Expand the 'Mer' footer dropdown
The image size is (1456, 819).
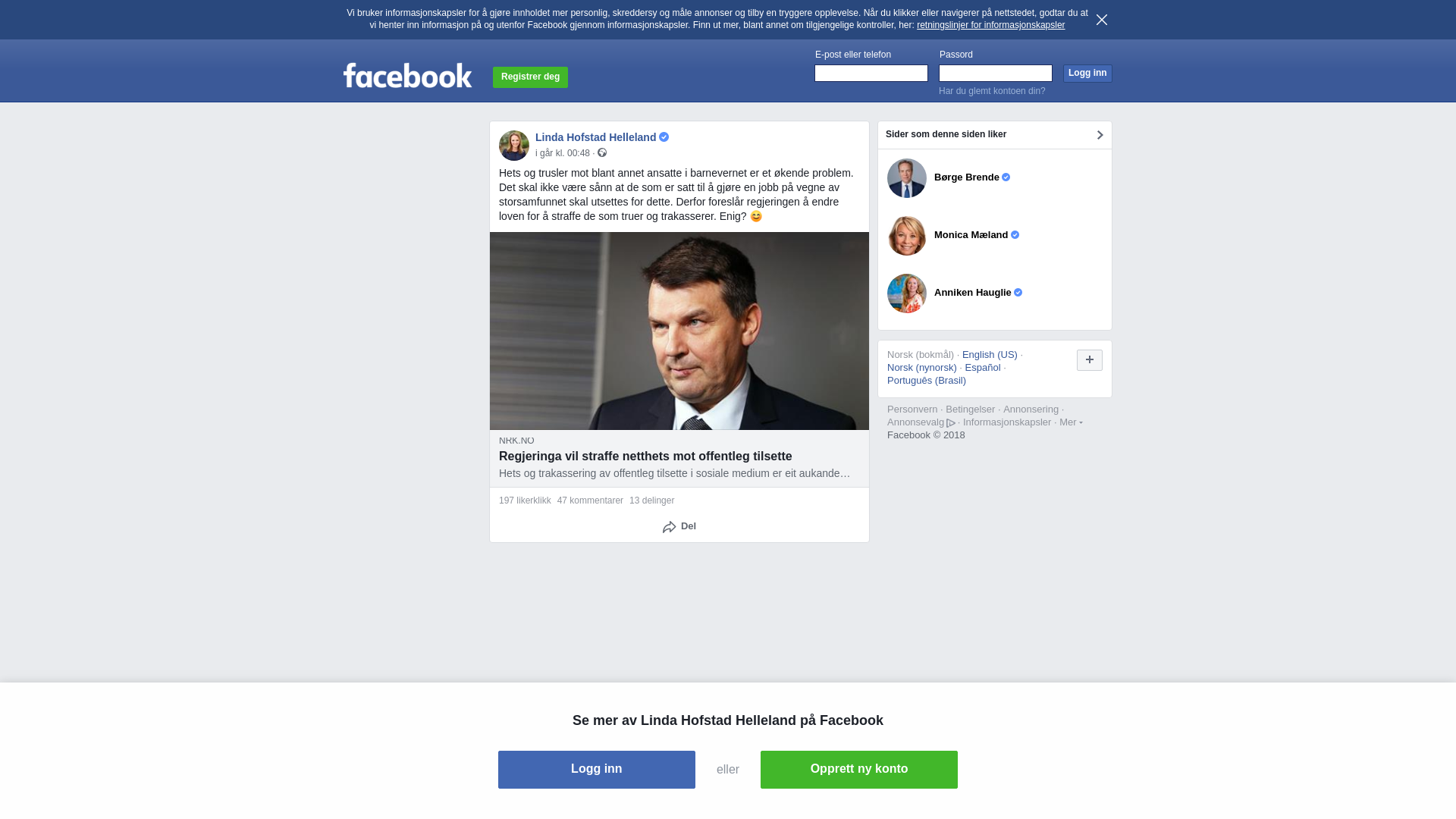pyautogui.click(x=1071, y=422)
